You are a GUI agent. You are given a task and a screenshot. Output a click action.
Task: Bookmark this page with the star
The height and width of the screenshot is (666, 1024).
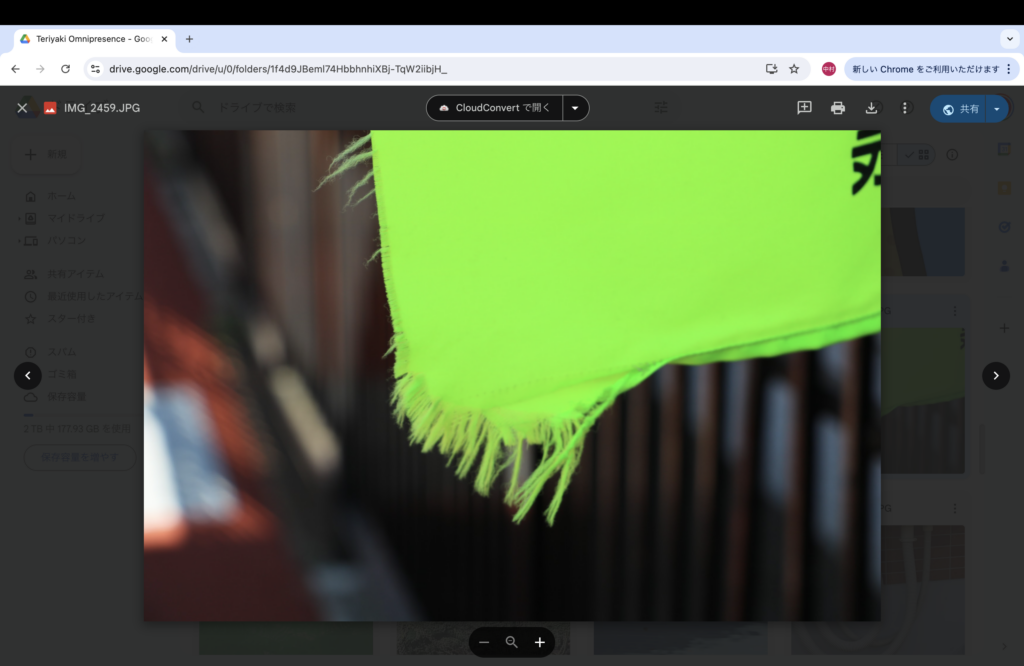(x=794, y=69)
